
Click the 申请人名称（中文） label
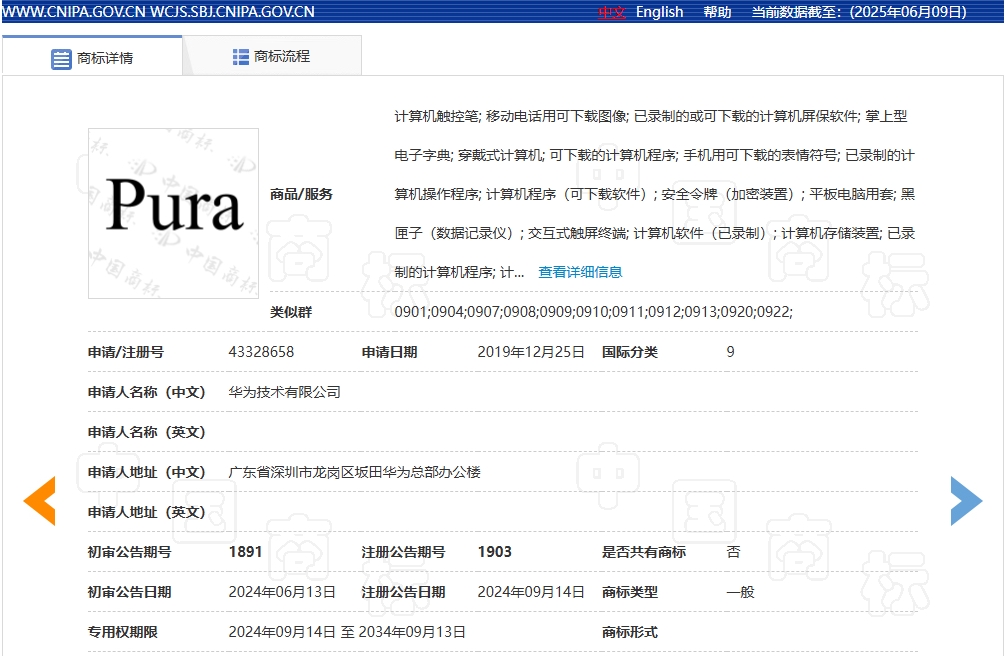[x=146, y=392]
